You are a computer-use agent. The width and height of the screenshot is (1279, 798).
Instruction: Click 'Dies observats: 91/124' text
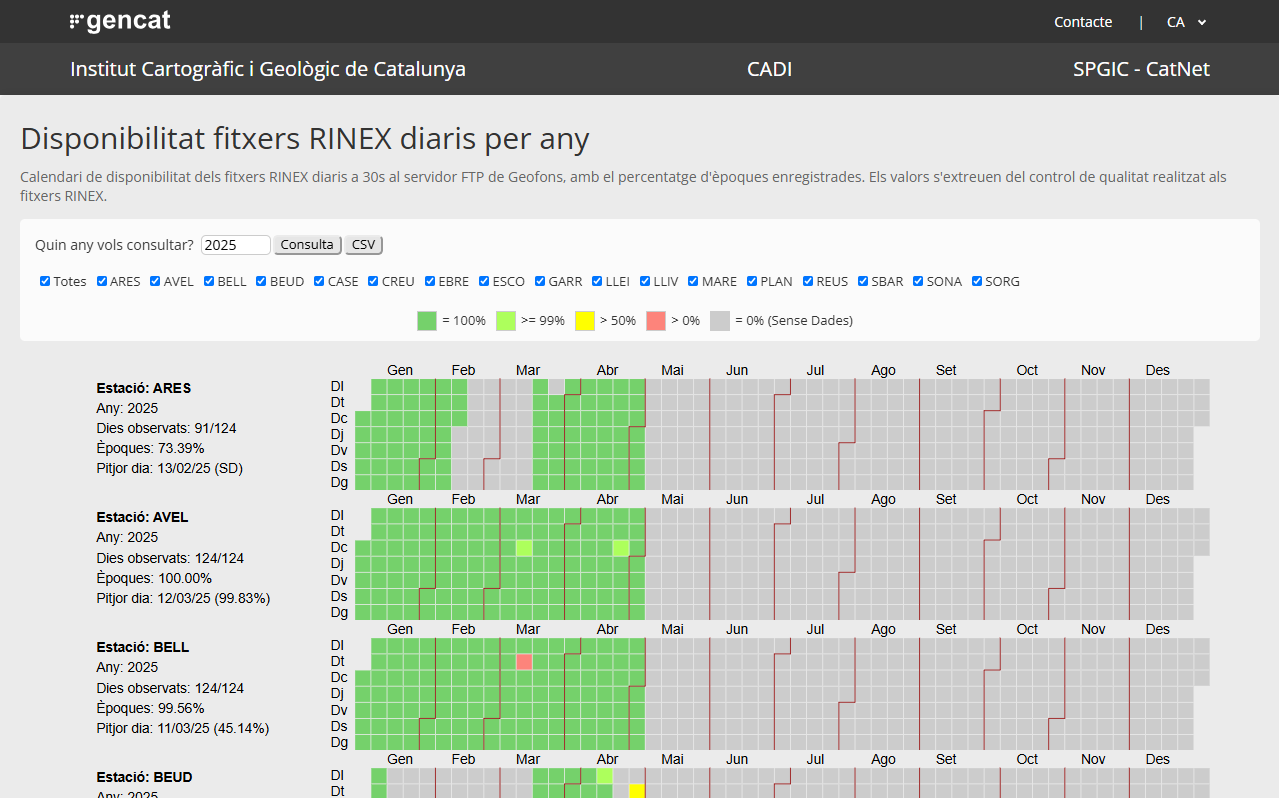[167, 428]
